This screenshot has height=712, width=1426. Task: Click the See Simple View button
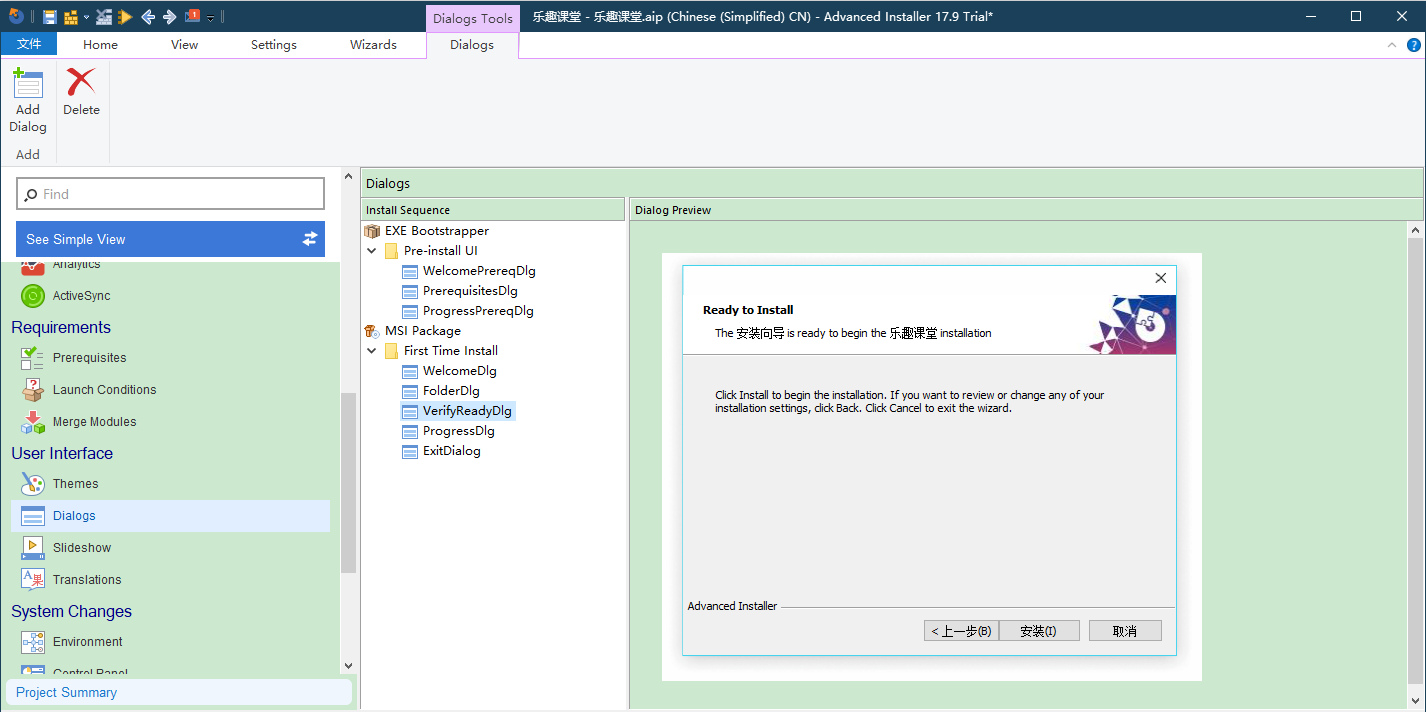coord(171,239)
